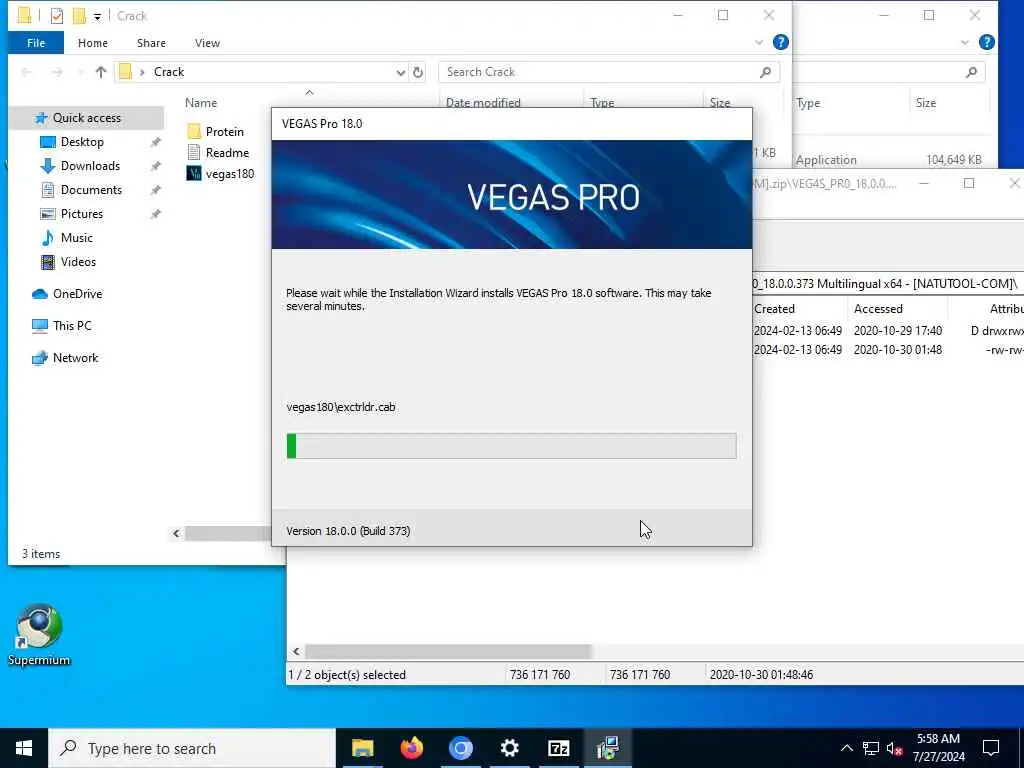Image resolution: width=1024 pixels, height=768 pixels.
Task: Select the Protein folder
Action: (x=224, y=132)
